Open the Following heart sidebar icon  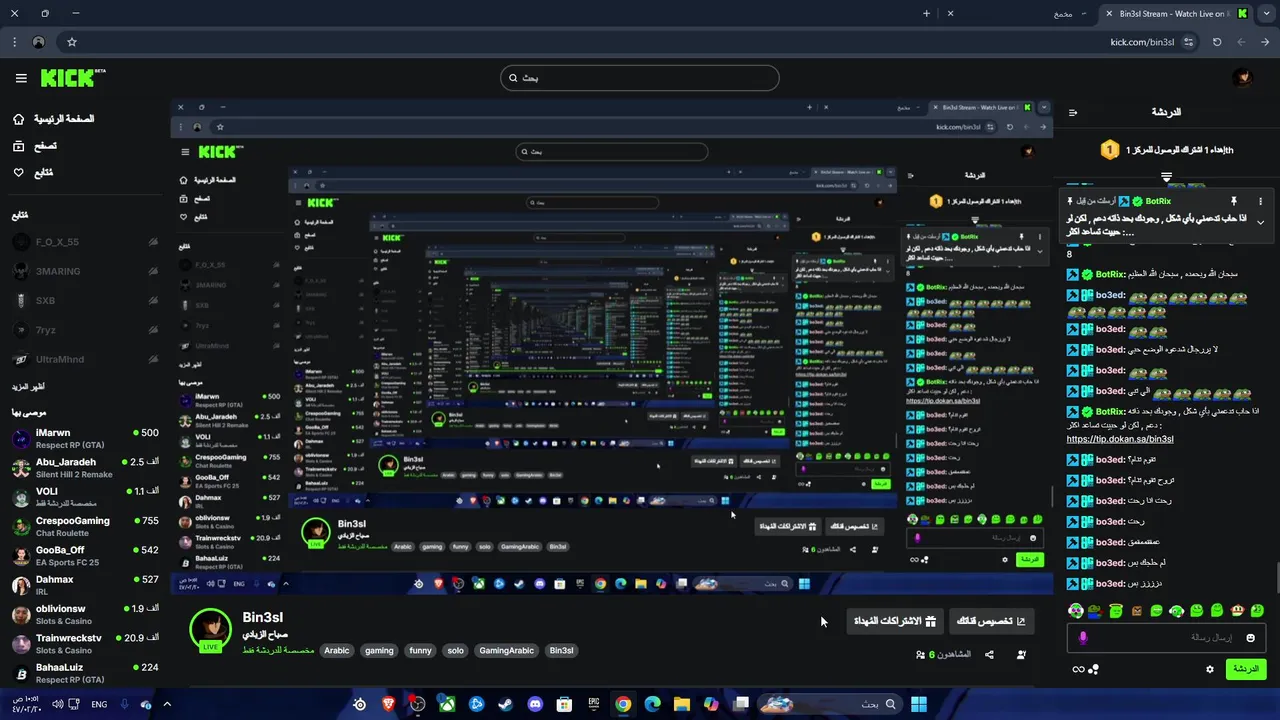pos(18,173)
